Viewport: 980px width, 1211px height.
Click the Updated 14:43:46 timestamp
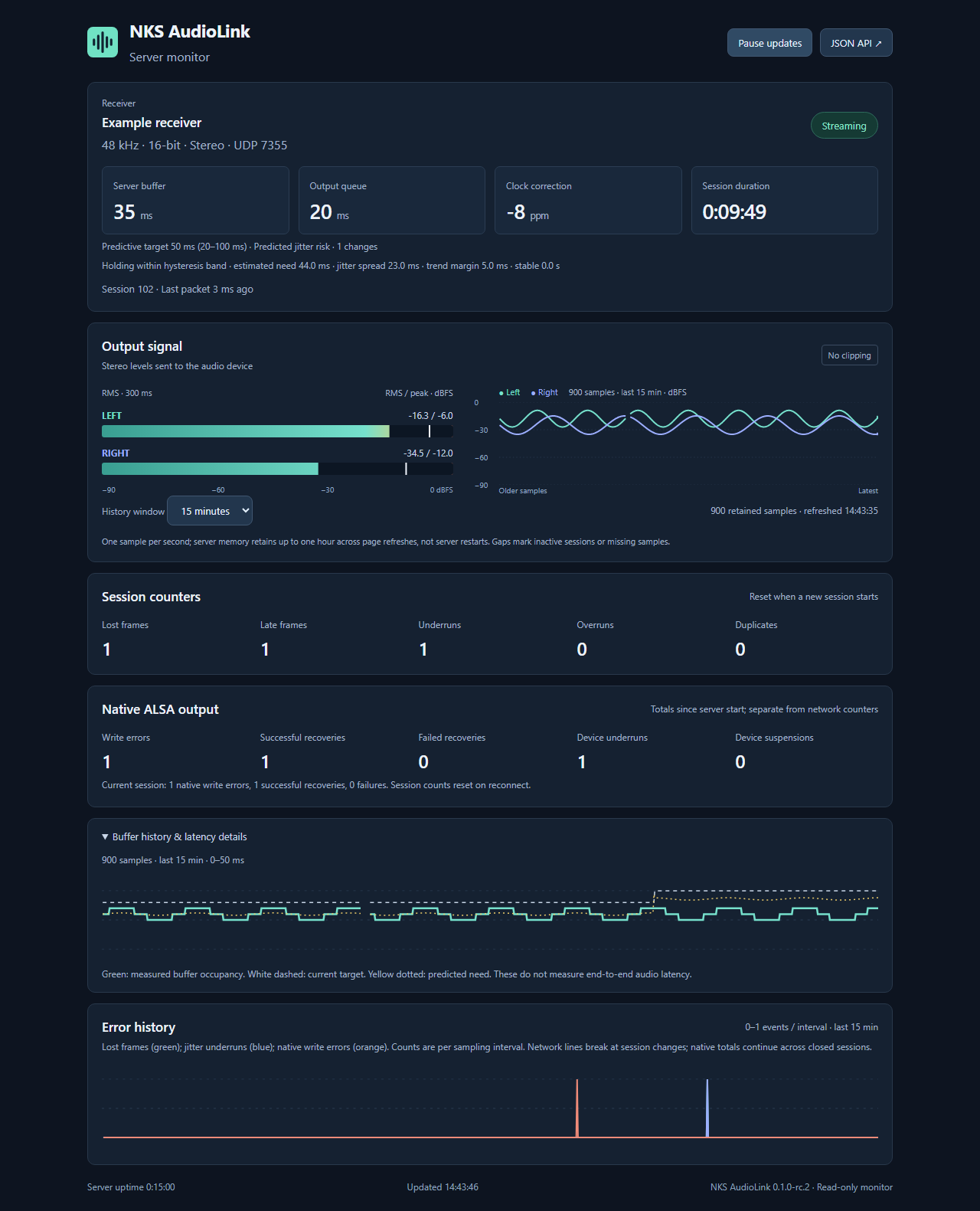pyautogui.click(x=443, y=1187)
